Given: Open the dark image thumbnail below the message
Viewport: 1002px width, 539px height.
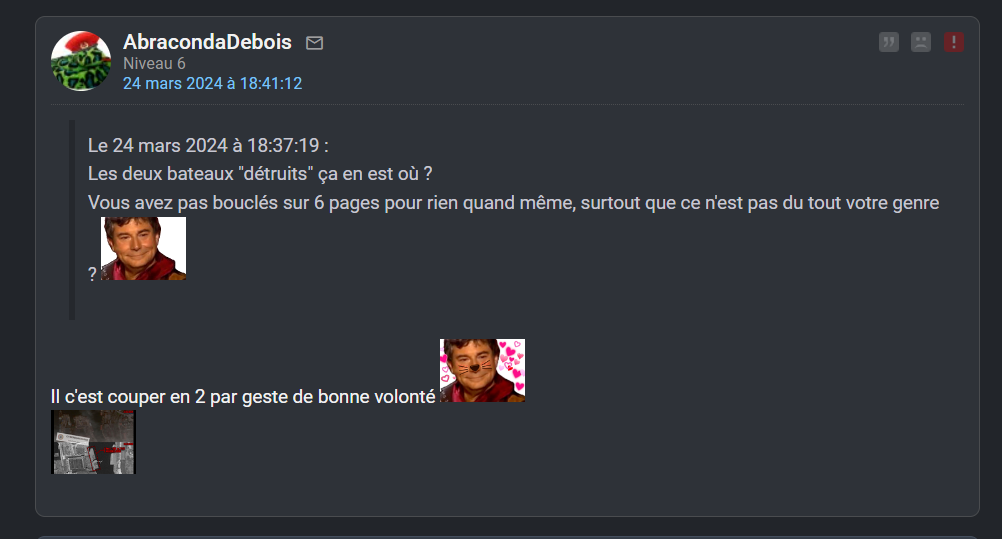Looking at the screenshot, I should (x=93, y=442).
